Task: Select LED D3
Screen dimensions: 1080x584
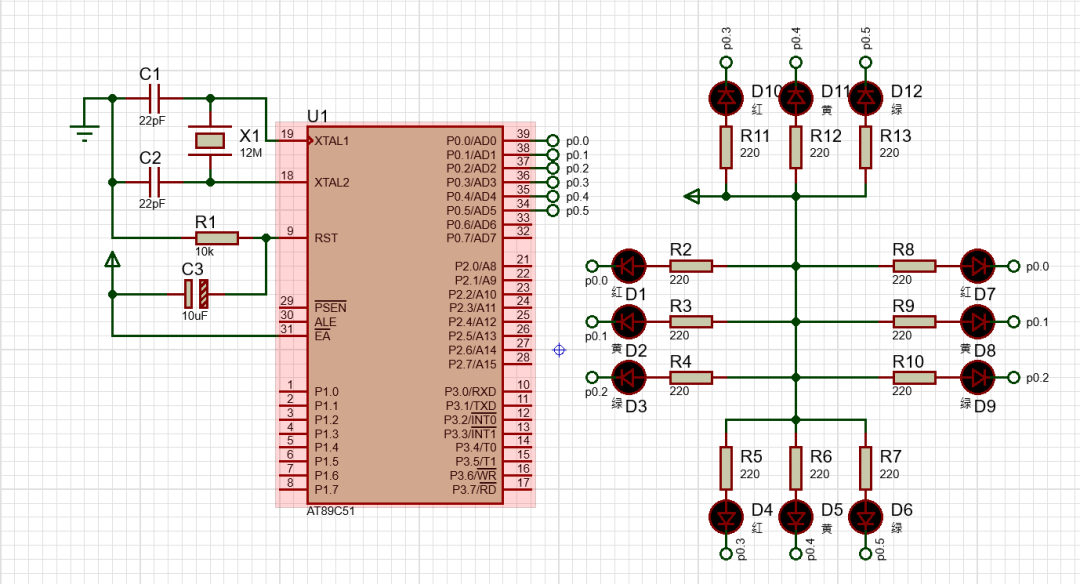Action: (629, 377)
